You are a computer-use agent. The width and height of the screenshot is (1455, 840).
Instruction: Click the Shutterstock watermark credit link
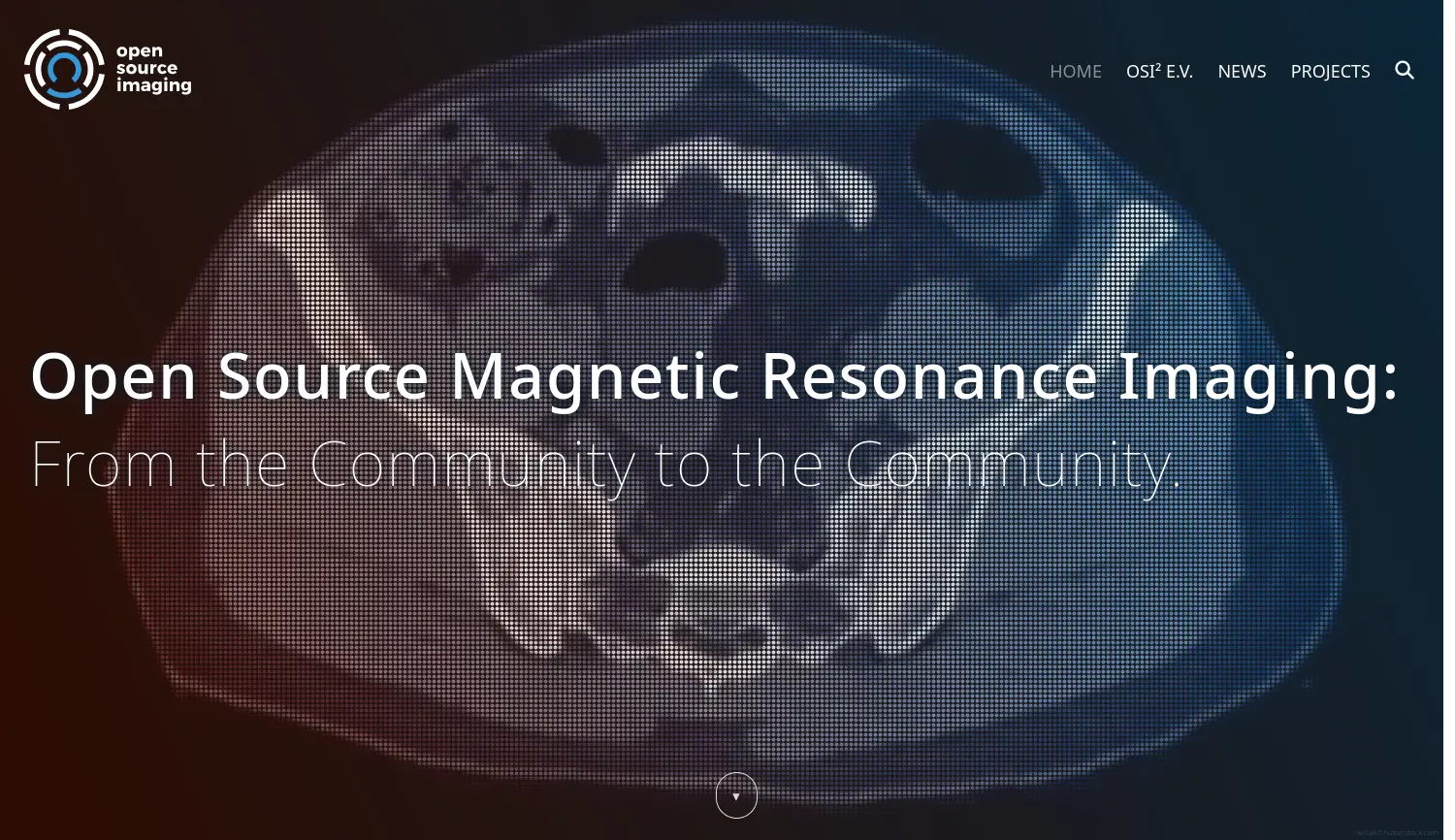coord(1397,834)
